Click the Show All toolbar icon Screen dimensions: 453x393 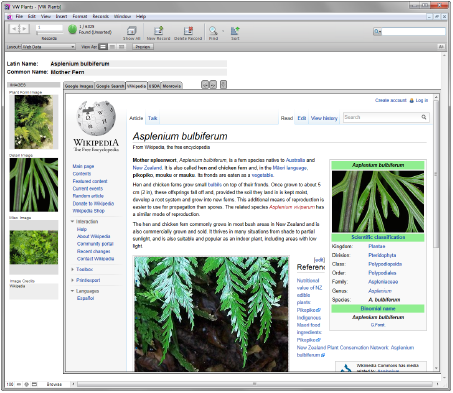(x=131, y=31)
